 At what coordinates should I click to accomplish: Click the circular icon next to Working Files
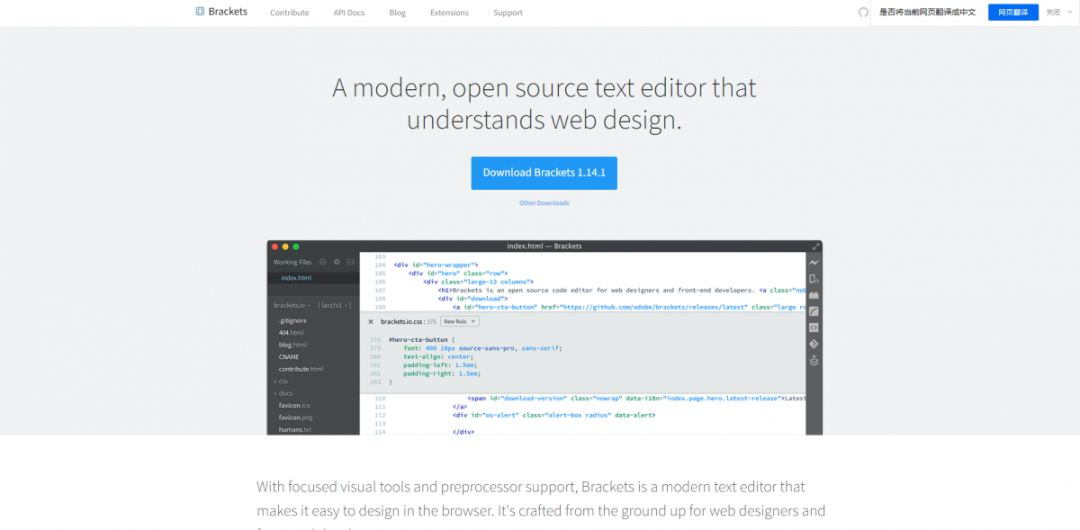tap(322, 262)
